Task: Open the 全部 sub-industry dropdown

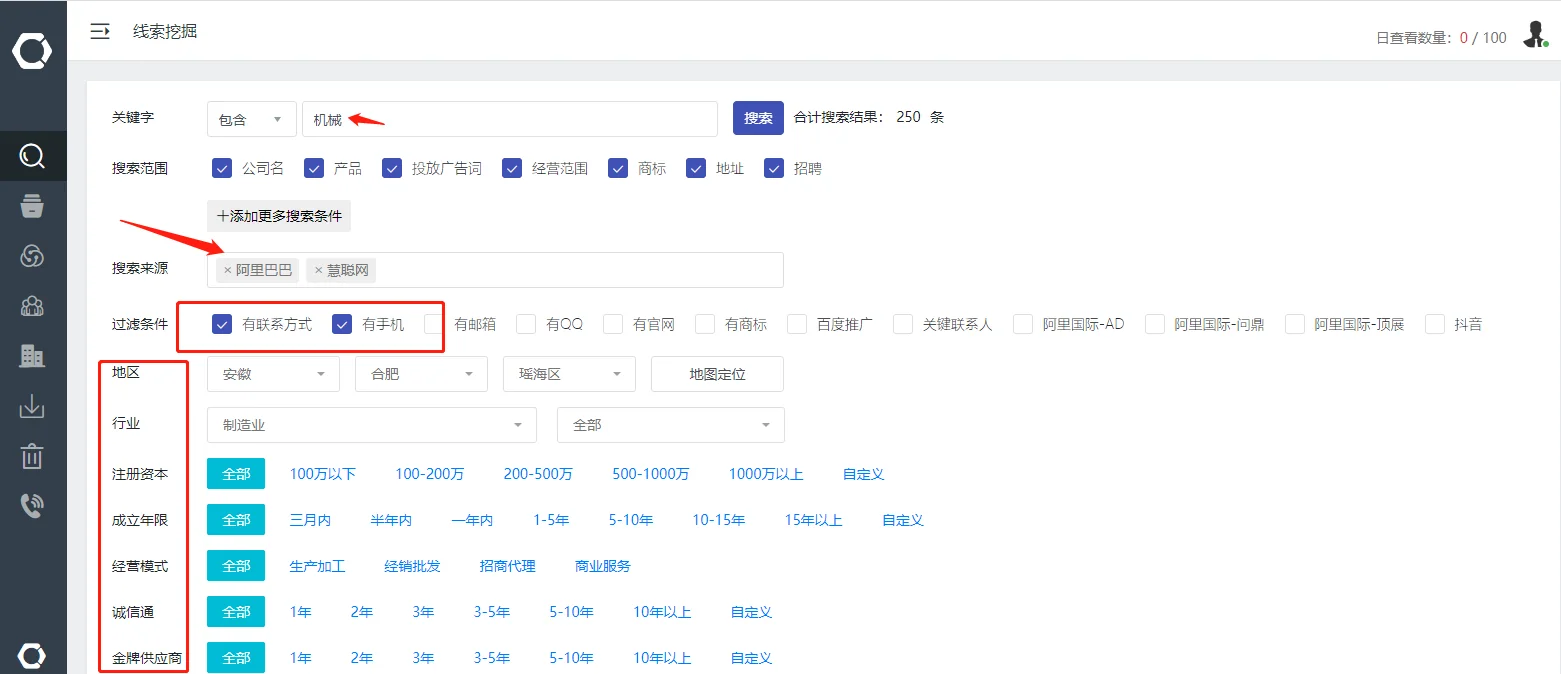Action: click(x=671, y=425)
